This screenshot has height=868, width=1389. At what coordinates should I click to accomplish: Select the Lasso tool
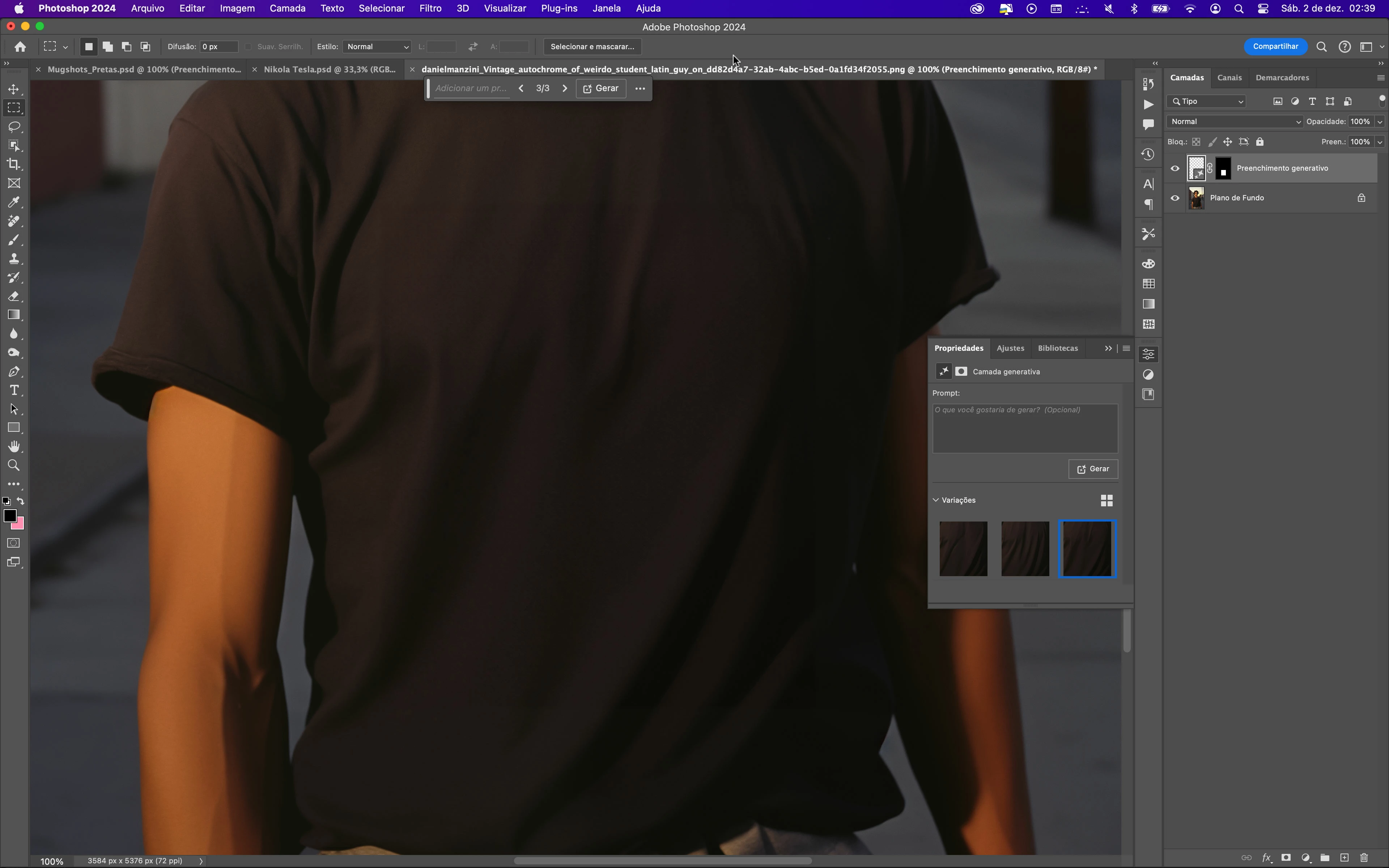click(x=14, y=127)
